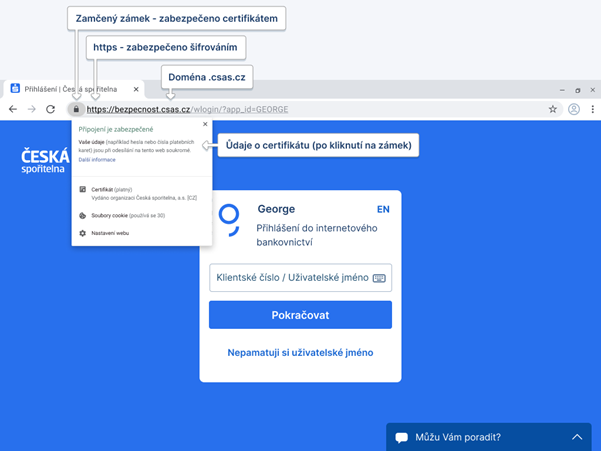Select the Přihlášení Česká spořitelna tab
Viewport: 601px width, 451px height.
(74, 89)
